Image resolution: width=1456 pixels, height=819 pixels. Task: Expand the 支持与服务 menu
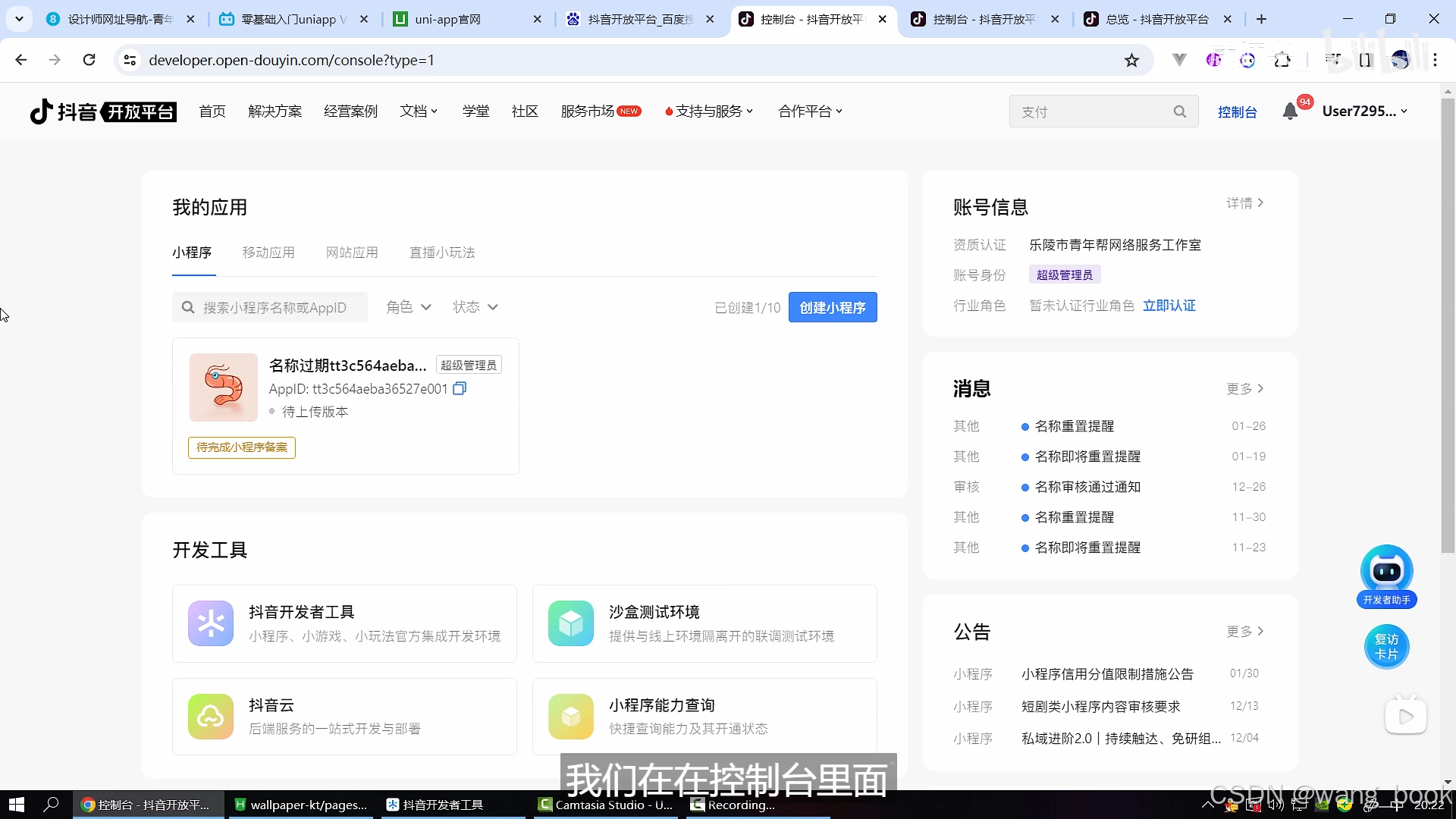pos(710,111)
